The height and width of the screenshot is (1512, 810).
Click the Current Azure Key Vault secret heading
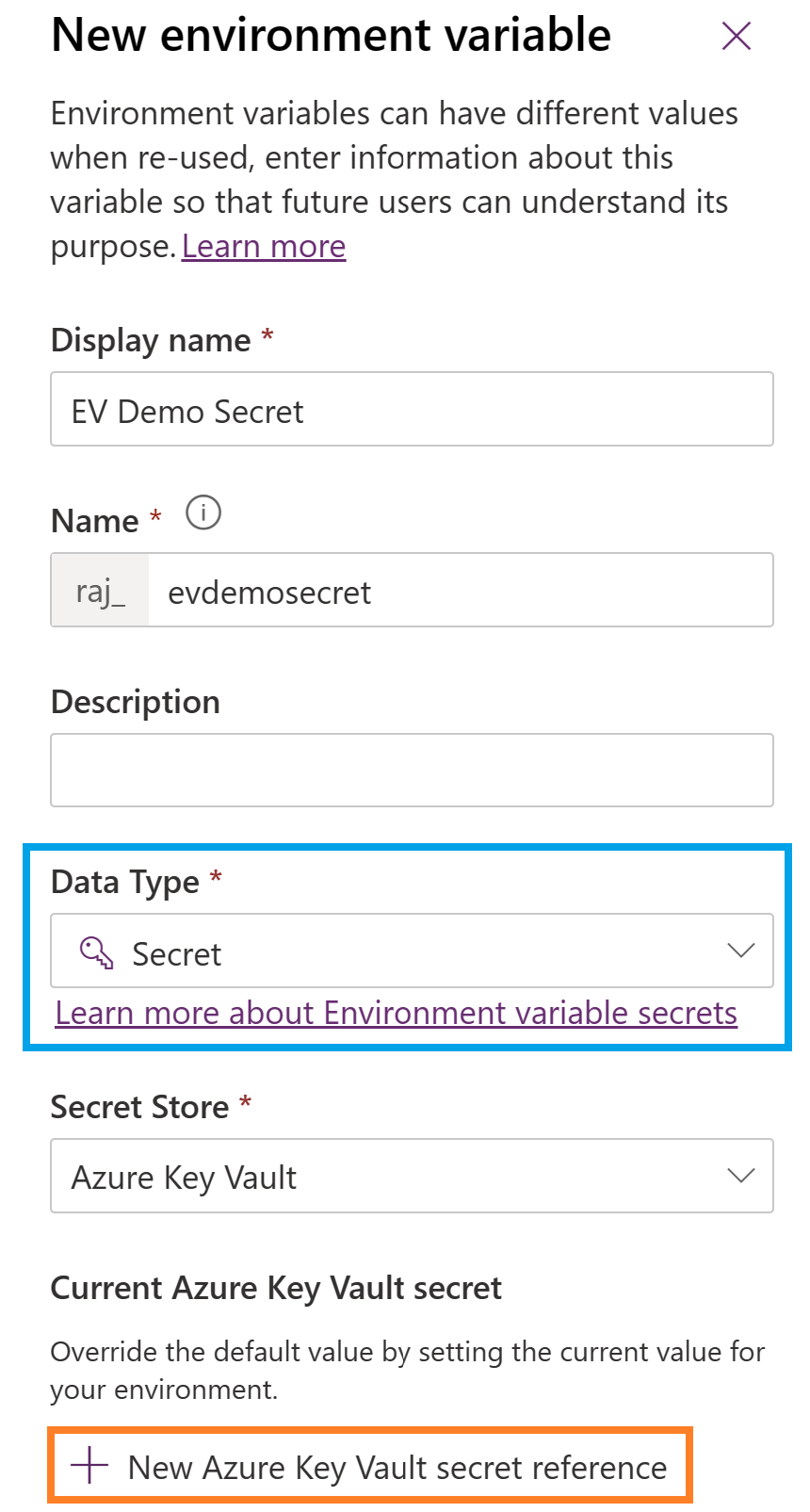tap(276, 1288)
